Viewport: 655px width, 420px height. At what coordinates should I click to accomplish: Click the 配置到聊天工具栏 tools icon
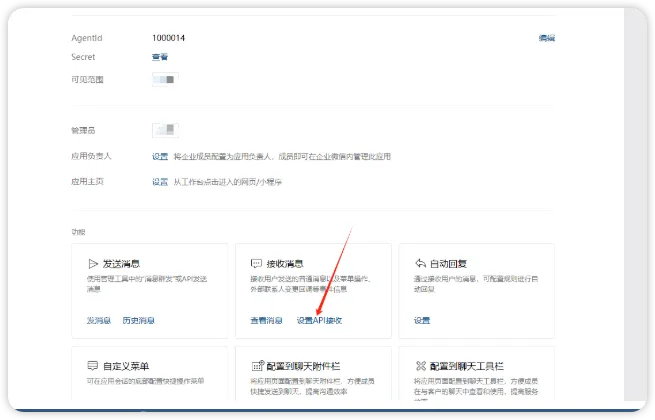point(421,366)
